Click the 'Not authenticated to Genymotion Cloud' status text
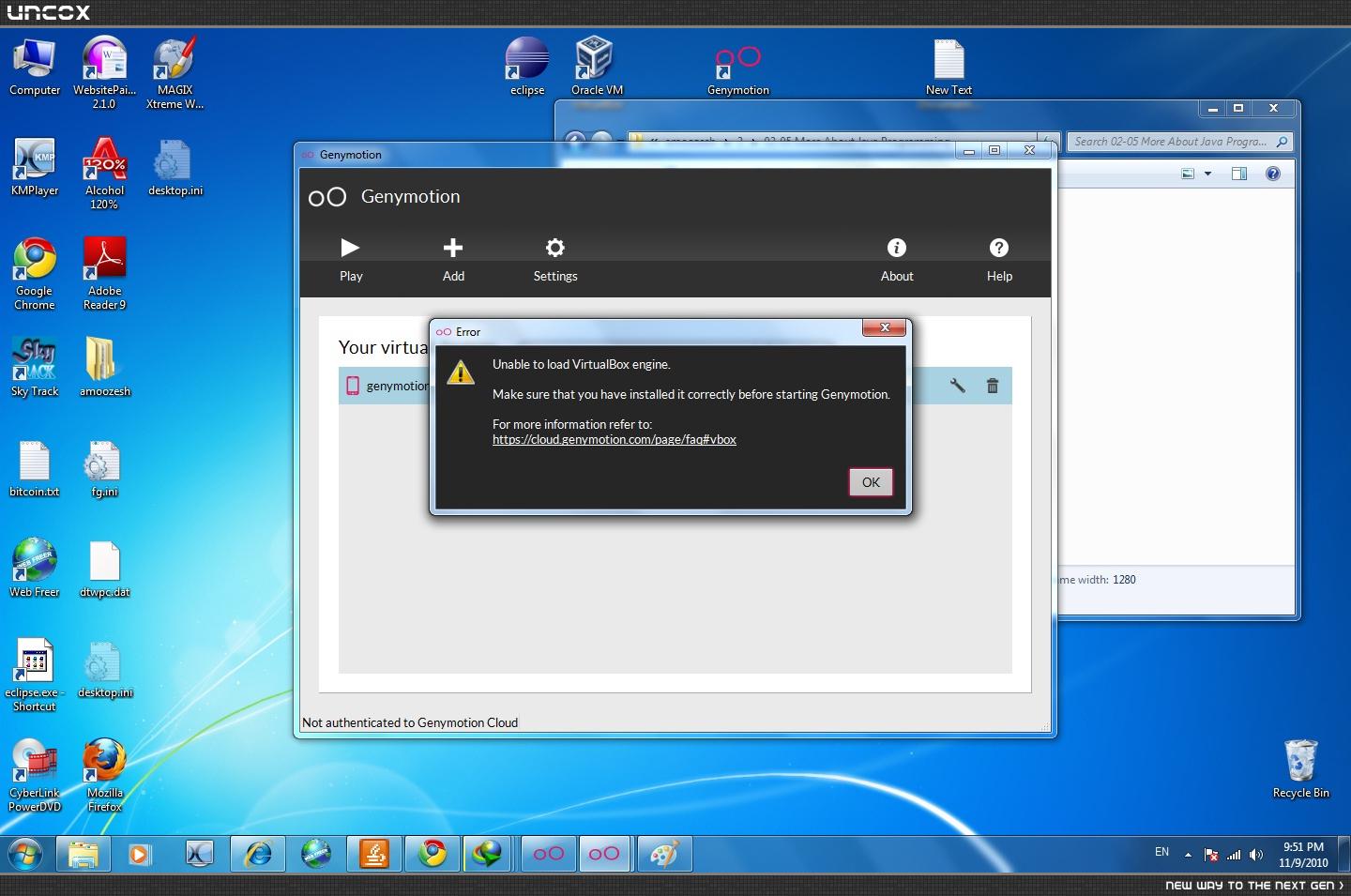 [410, 722]
